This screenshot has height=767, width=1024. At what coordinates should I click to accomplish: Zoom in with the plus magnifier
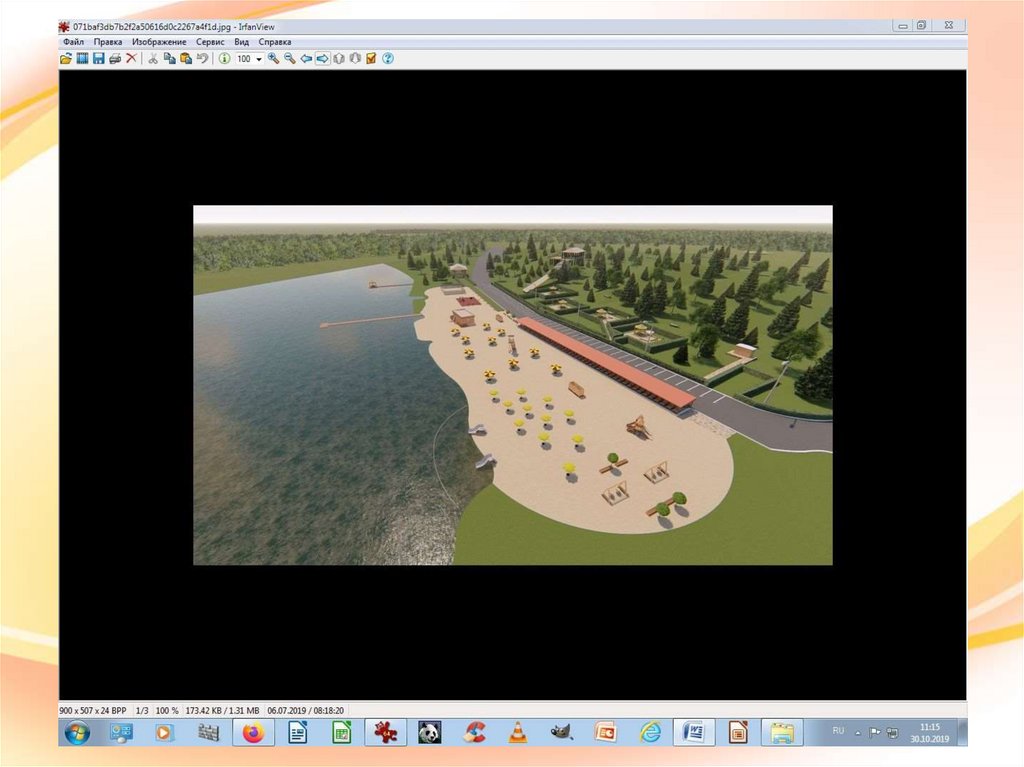(274, 59)
